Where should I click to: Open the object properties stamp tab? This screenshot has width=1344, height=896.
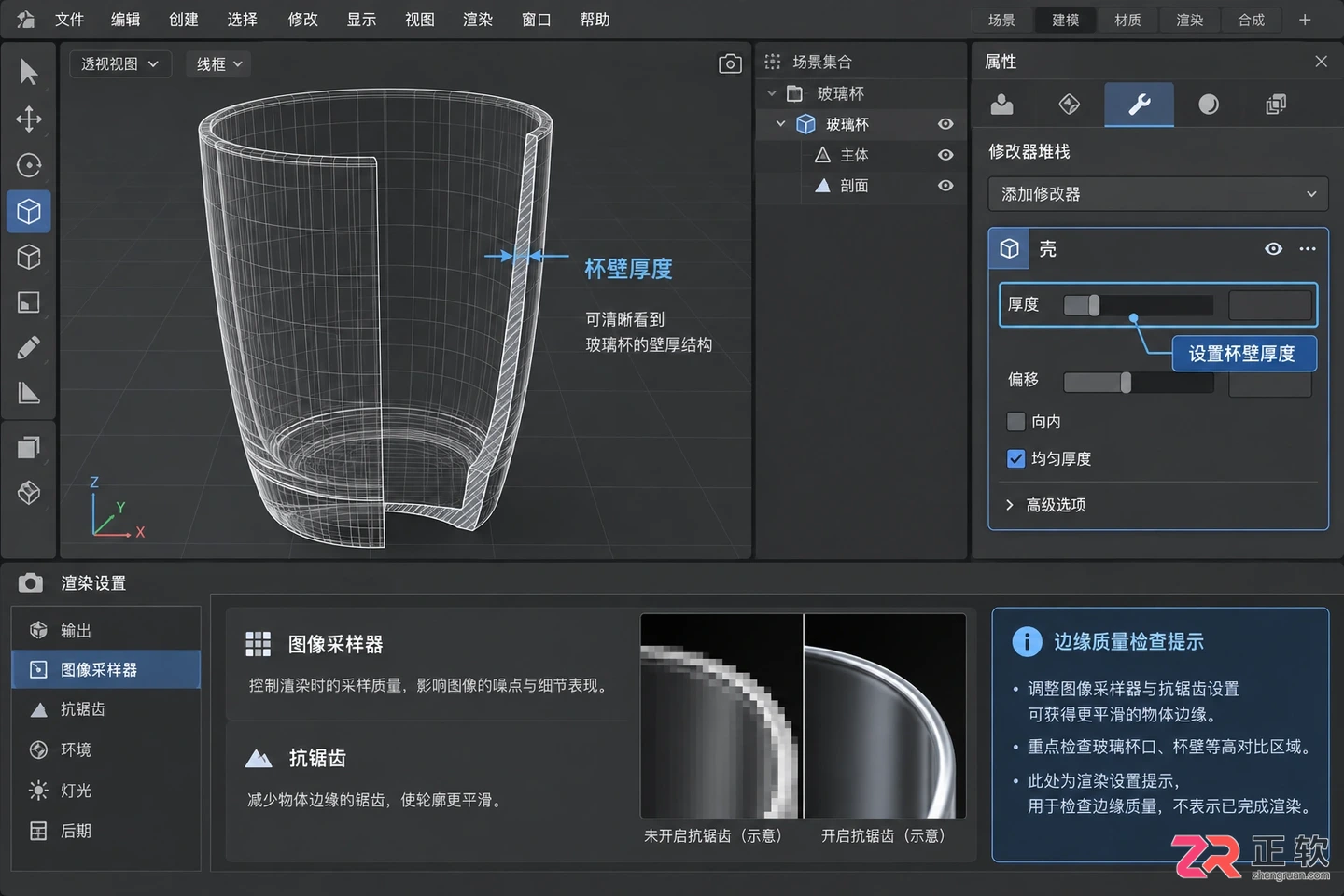[1002, 105]
